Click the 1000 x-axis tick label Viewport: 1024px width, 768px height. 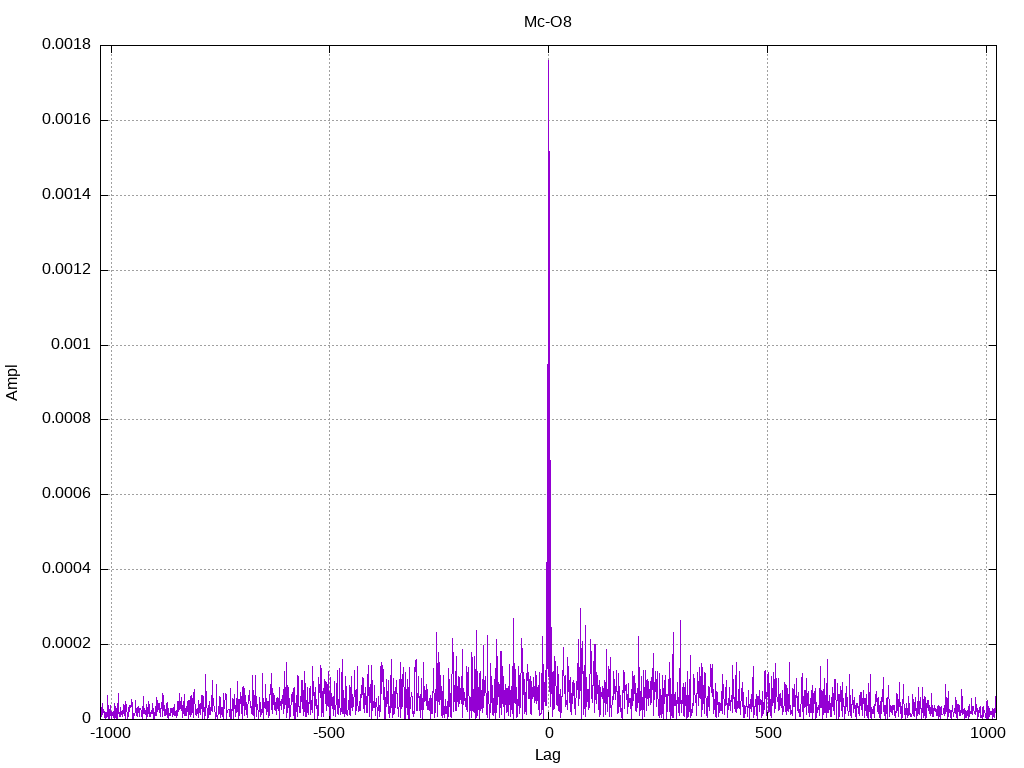[987, 733]
